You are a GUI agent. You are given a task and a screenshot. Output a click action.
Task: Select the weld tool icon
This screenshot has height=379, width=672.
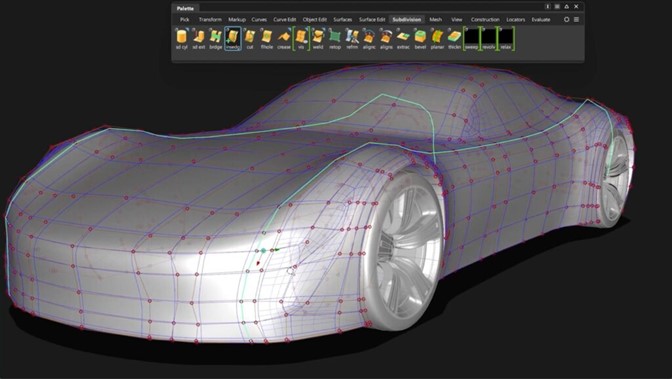[x=318, y=39]
